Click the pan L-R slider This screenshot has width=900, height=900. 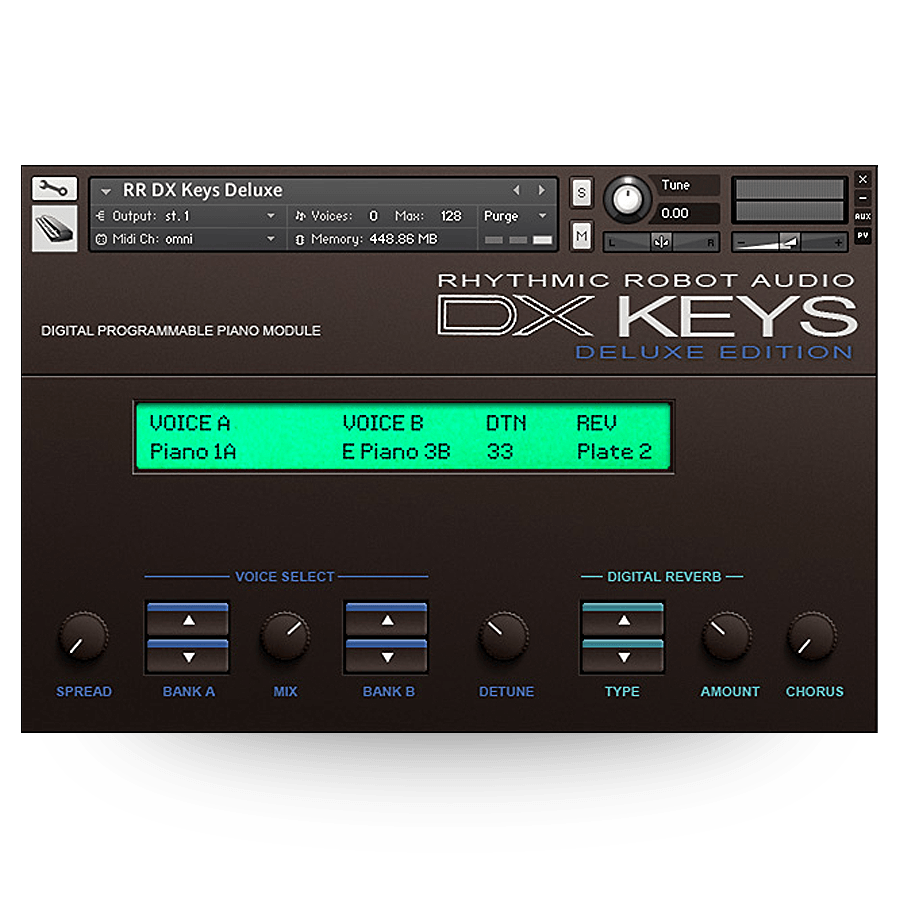point(661,242)
